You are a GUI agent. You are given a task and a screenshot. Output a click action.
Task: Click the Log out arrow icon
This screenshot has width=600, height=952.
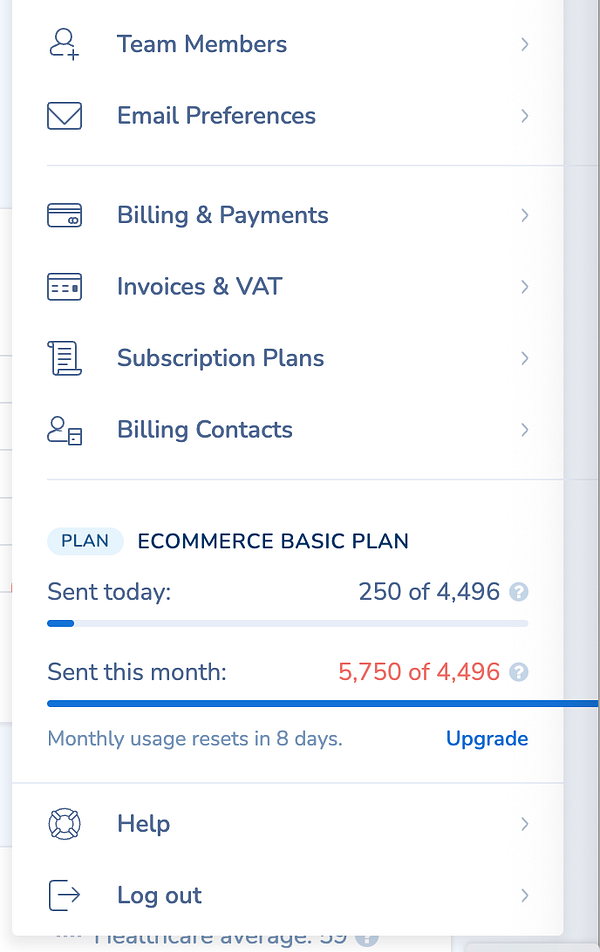point(63,895)
